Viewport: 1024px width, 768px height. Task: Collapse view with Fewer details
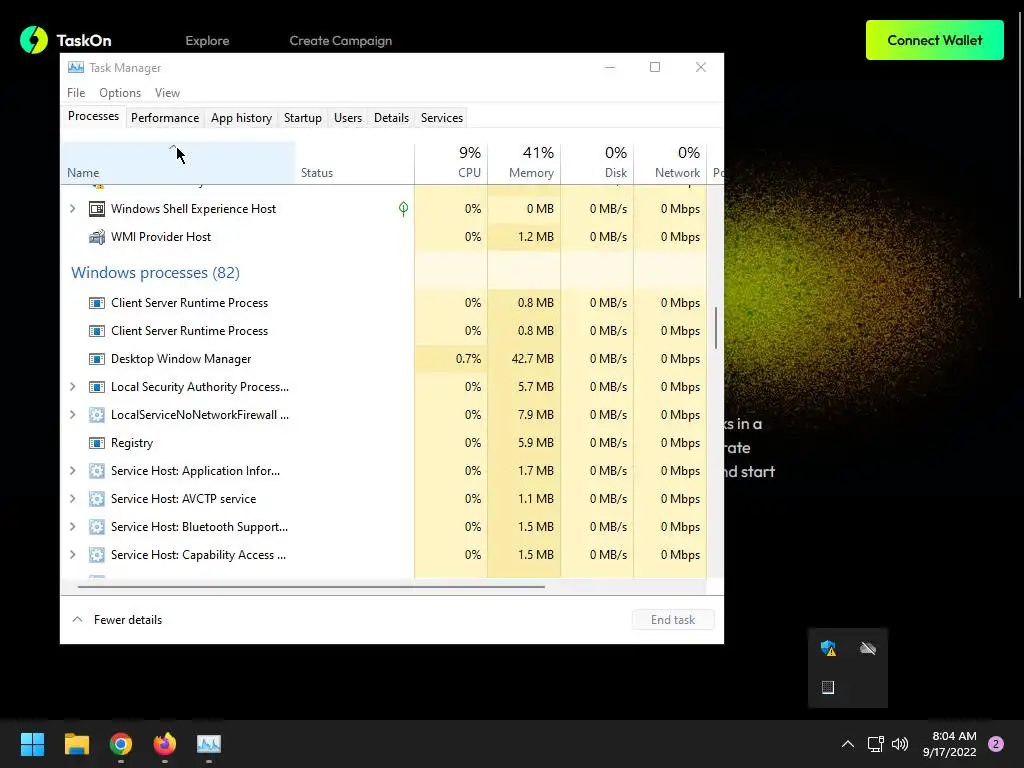(x=117, y=620)
